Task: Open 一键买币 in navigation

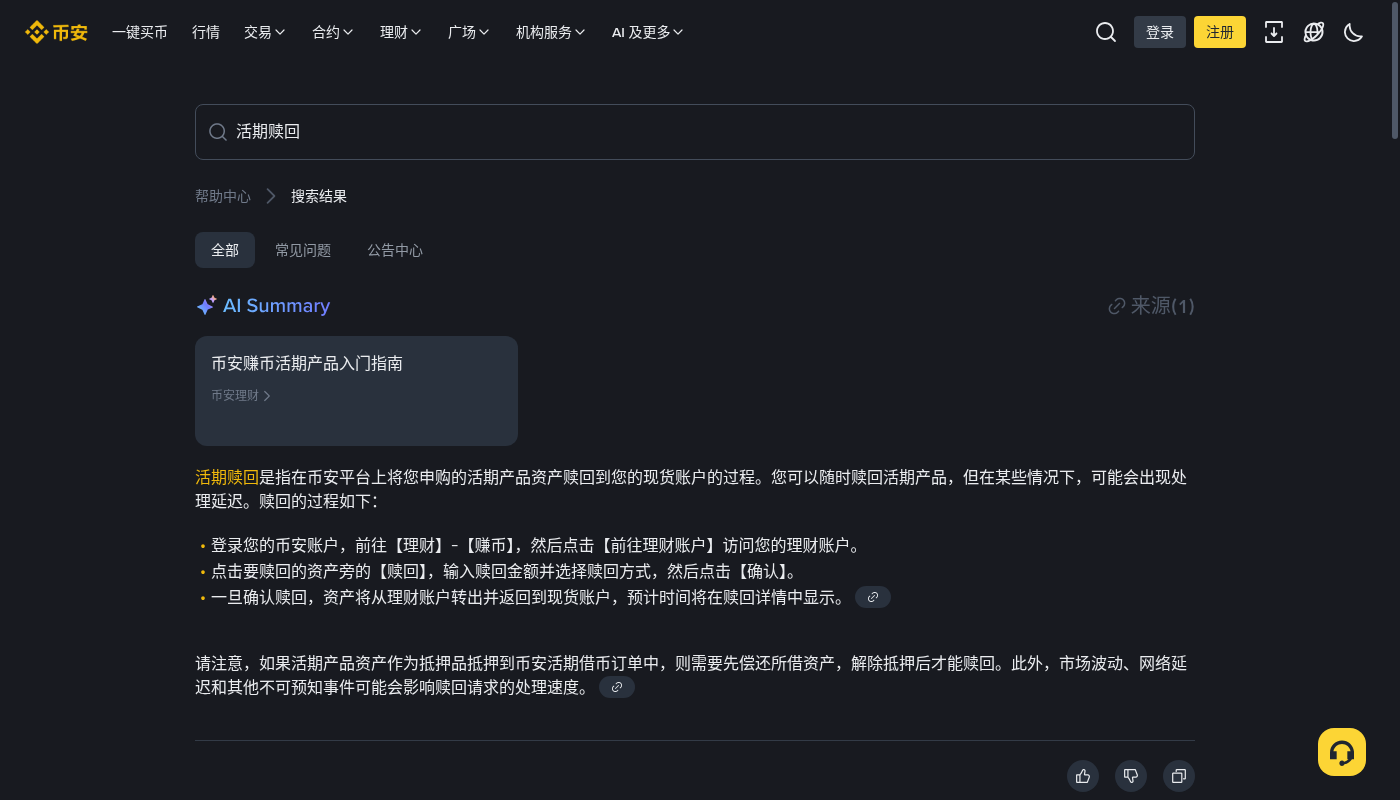Action: click(140, 32)
